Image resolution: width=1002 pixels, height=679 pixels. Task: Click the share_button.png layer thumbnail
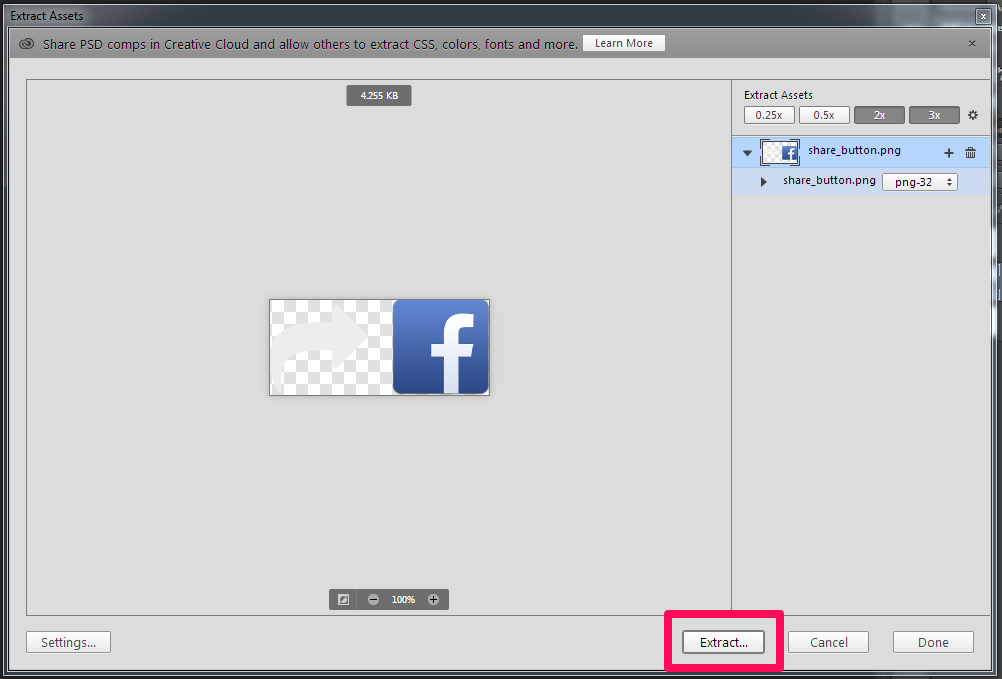(780, 153)
